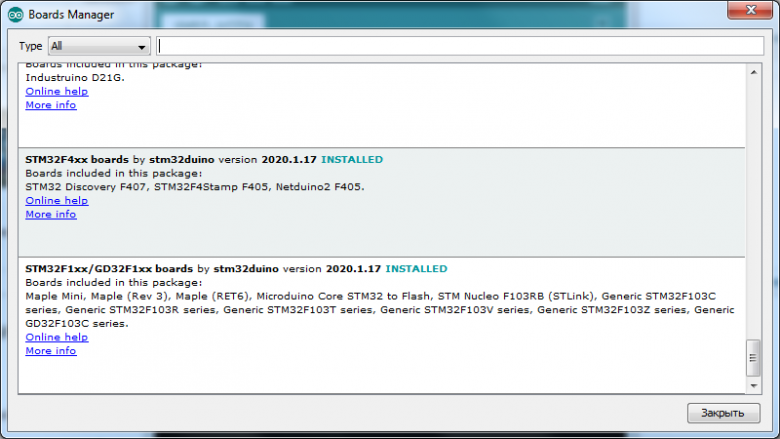Open Online help for STM32F4xx boards
The height and width of the screenshot is (439, 780).
pyautogui.click(x=57, y=200)
